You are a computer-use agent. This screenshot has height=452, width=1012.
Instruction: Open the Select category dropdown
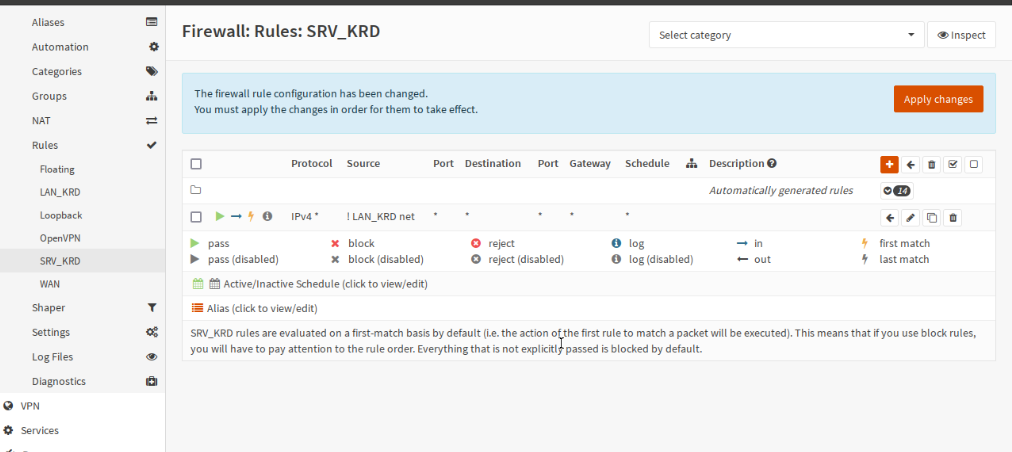point(786,35)
